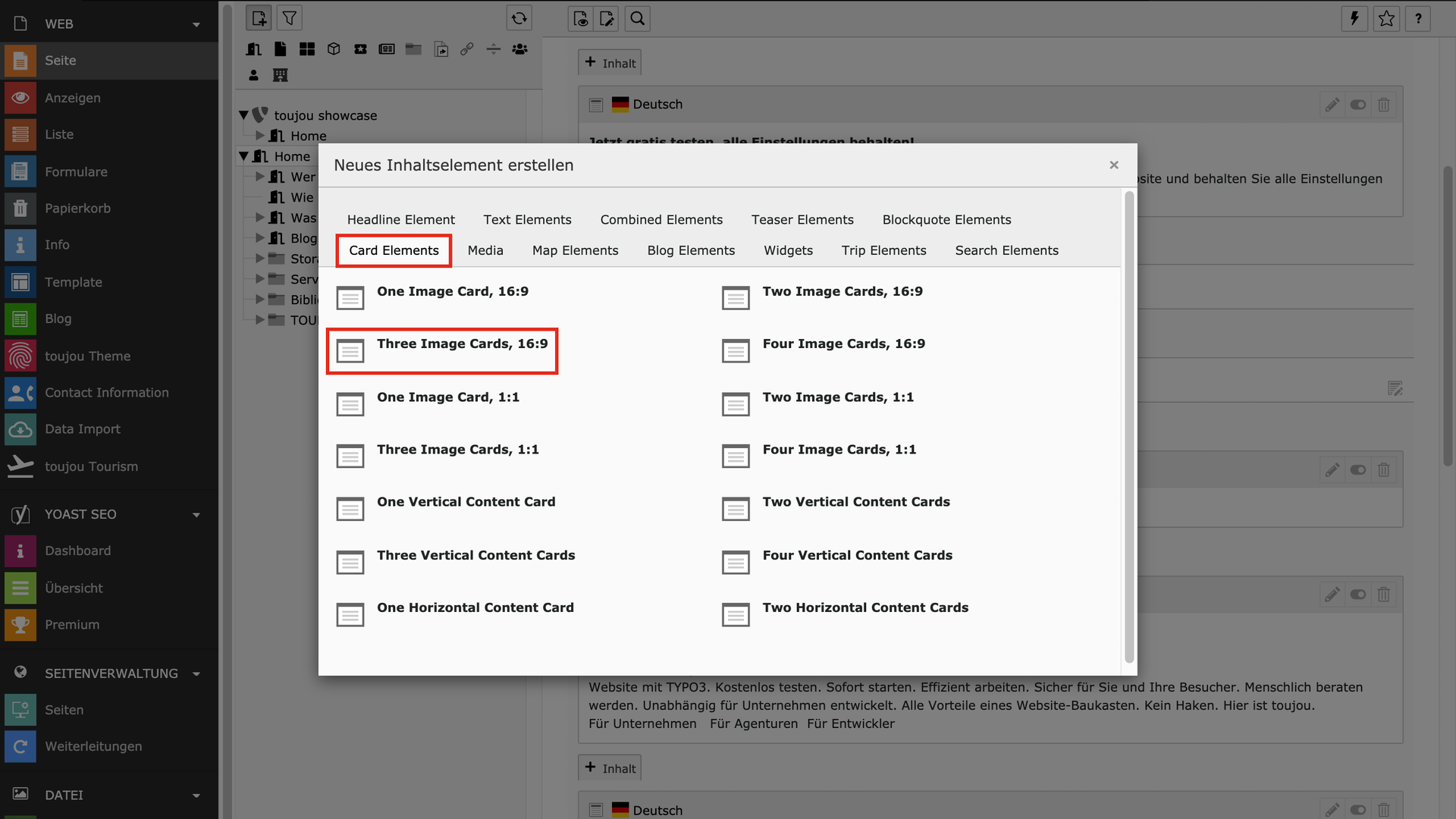
Task: Bookmark page with the star icon
Action: [x=1386, y=18]
